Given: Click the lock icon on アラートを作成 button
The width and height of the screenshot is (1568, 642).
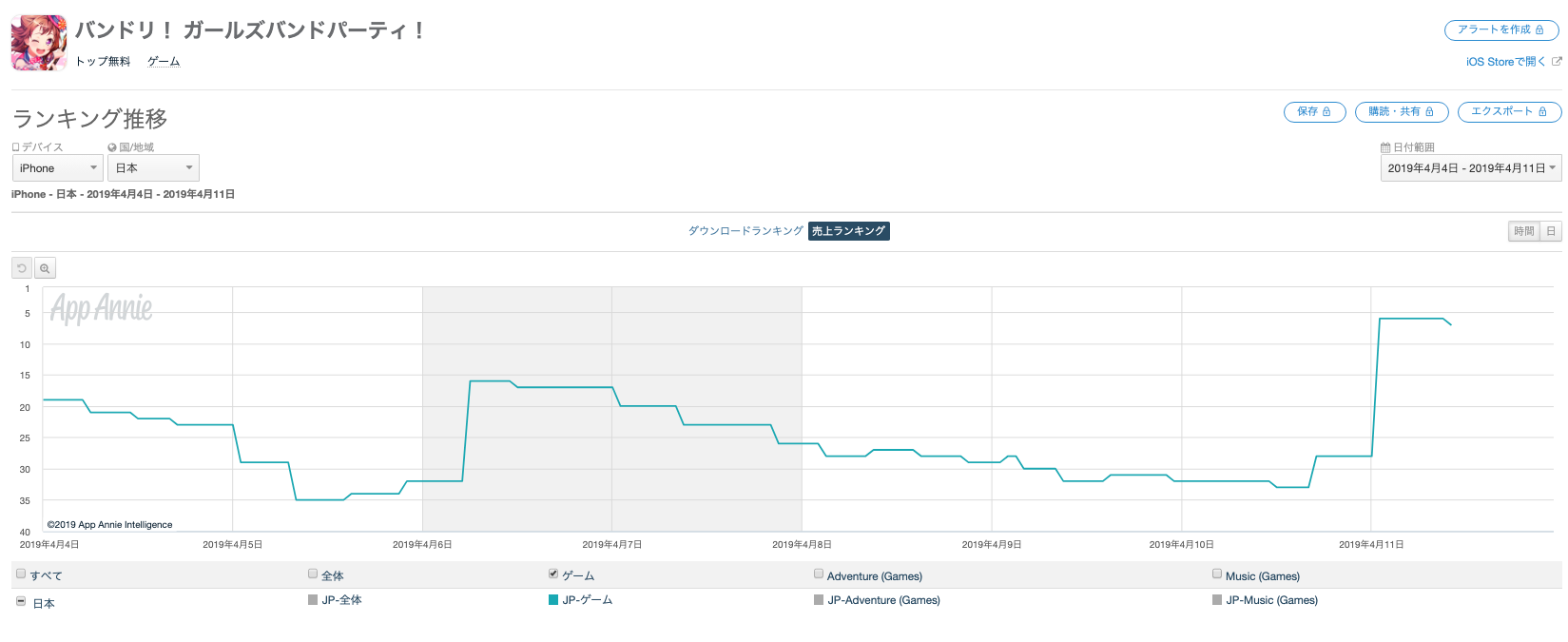Looking at the screenshot, I should [1539, 30].
